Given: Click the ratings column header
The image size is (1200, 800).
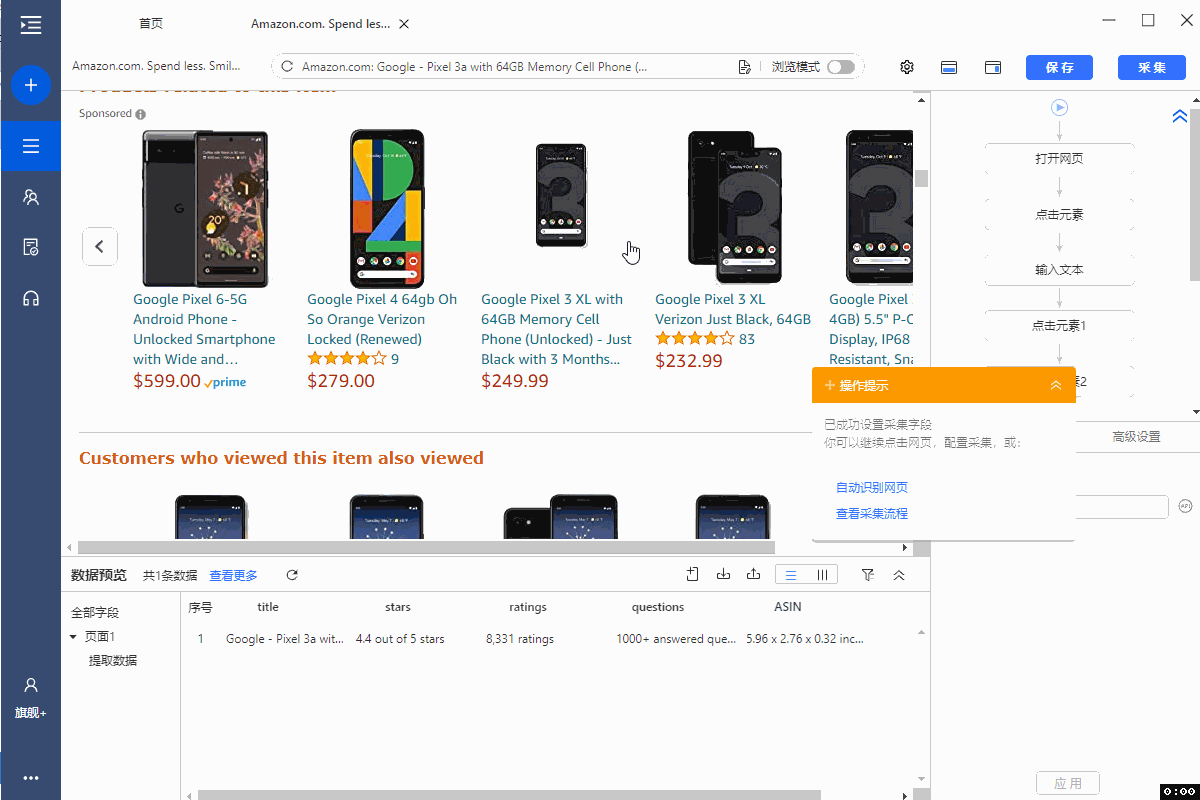Looking at the screenshot, I should pos(528,607).
